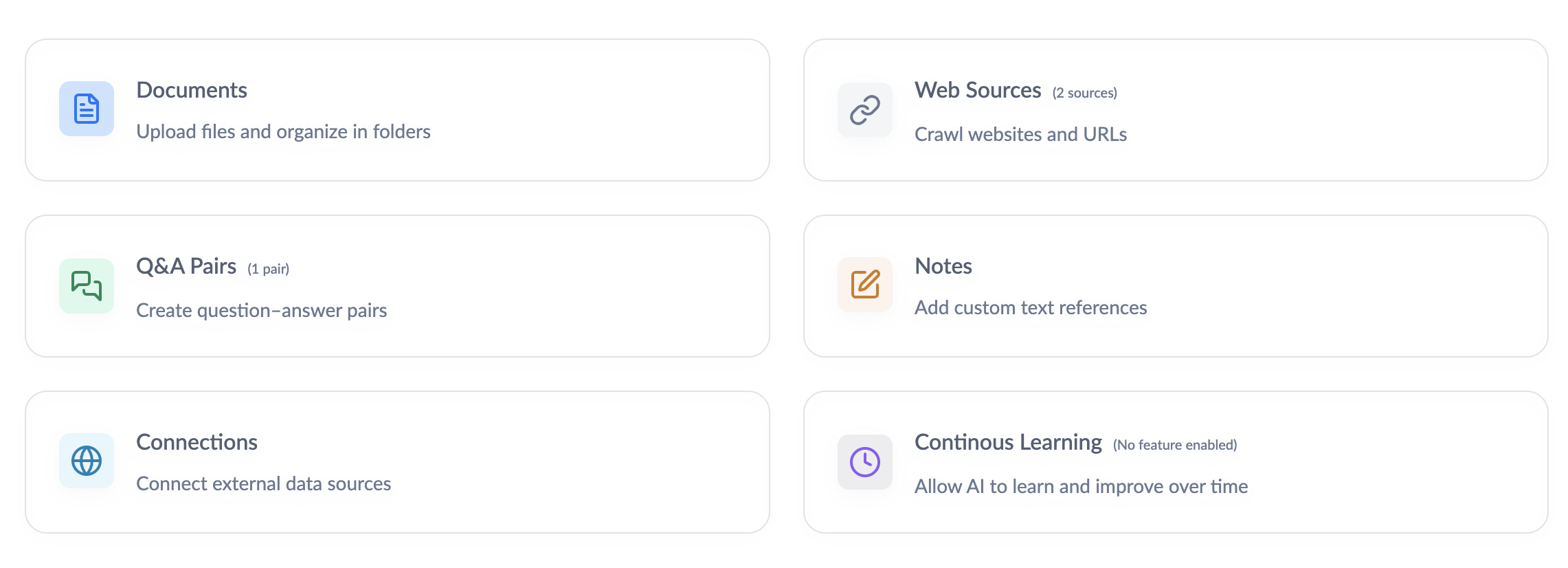Screen dimensions: 1568x568
Task: Open the Documents title
Action: coord(192,90)
